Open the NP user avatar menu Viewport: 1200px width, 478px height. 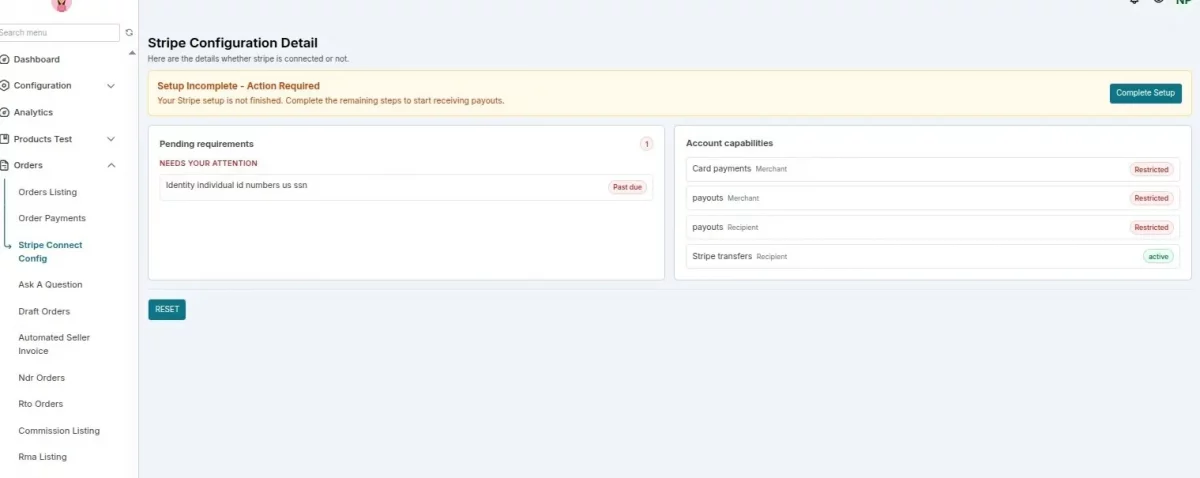pyautogui.click(x=1184, y=3)
